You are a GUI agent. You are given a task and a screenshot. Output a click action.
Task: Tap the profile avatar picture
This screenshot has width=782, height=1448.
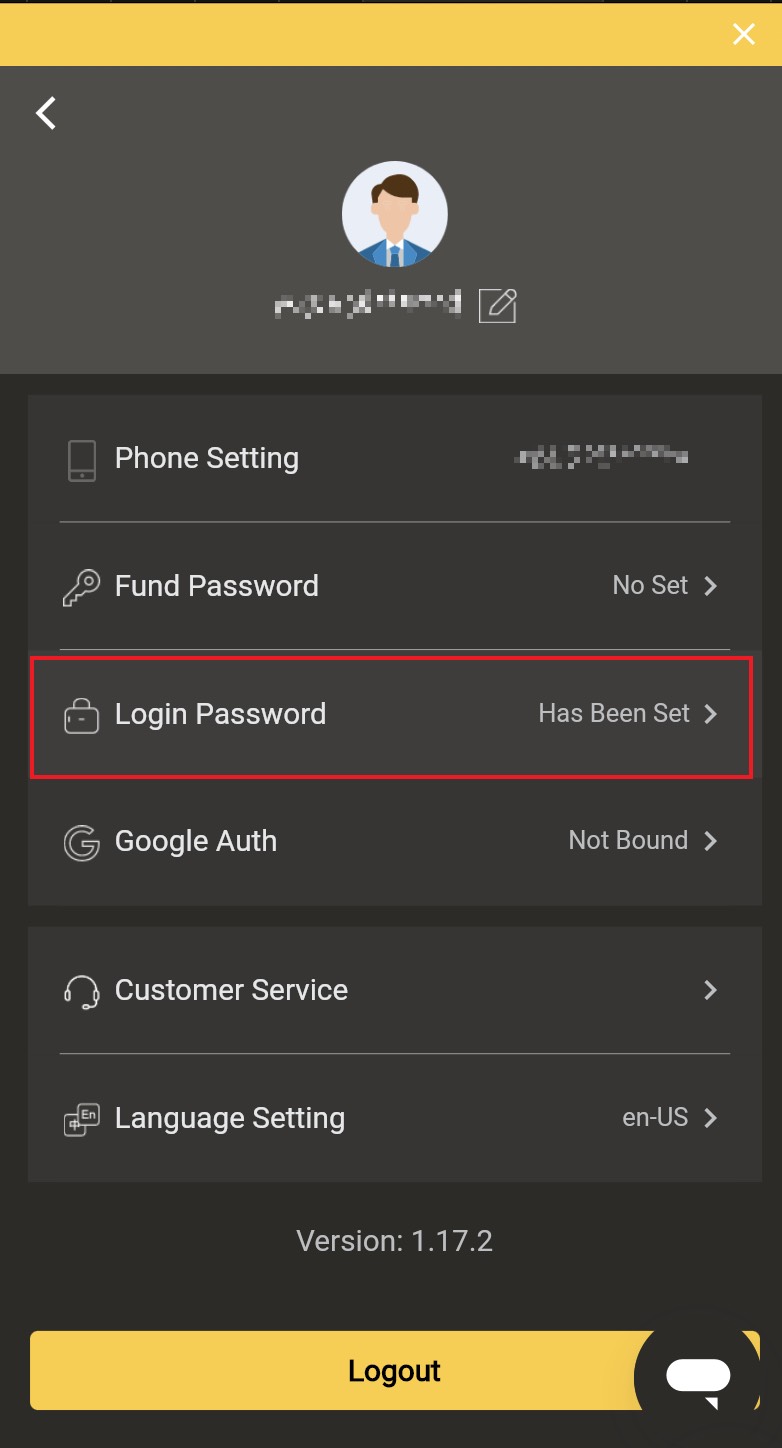pos(394,214)
